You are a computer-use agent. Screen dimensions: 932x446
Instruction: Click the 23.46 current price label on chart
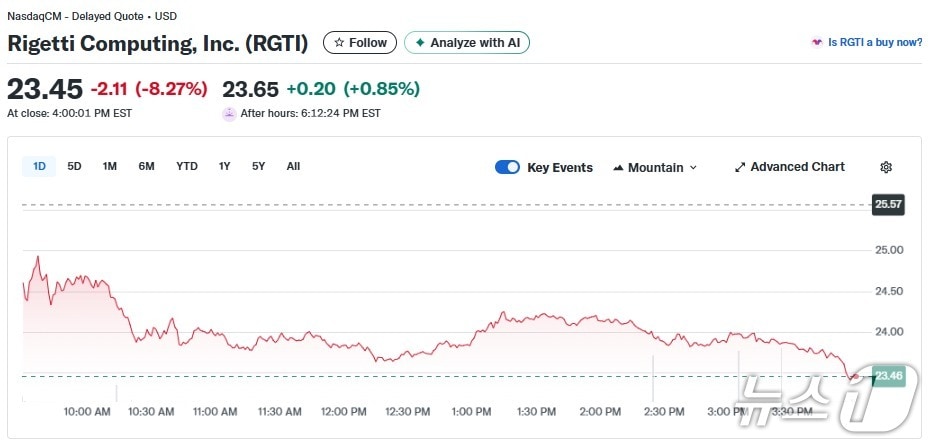coord(888,377)
